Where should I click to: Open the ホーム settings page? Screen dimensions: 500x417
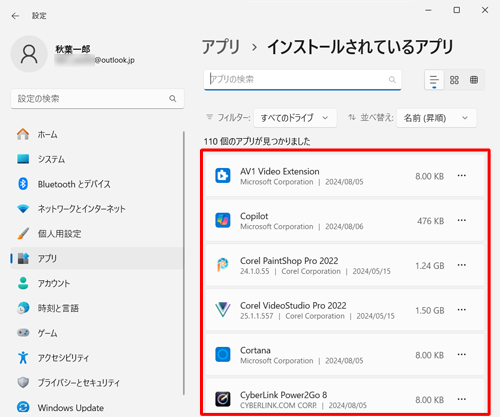tap(97, 134)
